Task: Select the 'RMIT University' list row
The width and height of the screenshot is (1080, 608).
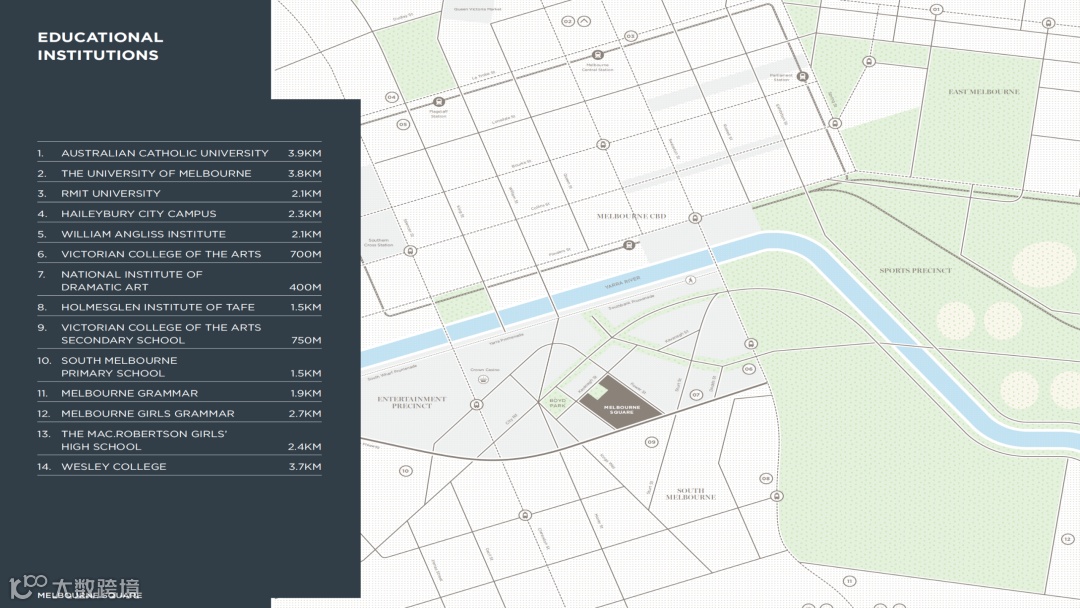Action: [x=179, y=193]
